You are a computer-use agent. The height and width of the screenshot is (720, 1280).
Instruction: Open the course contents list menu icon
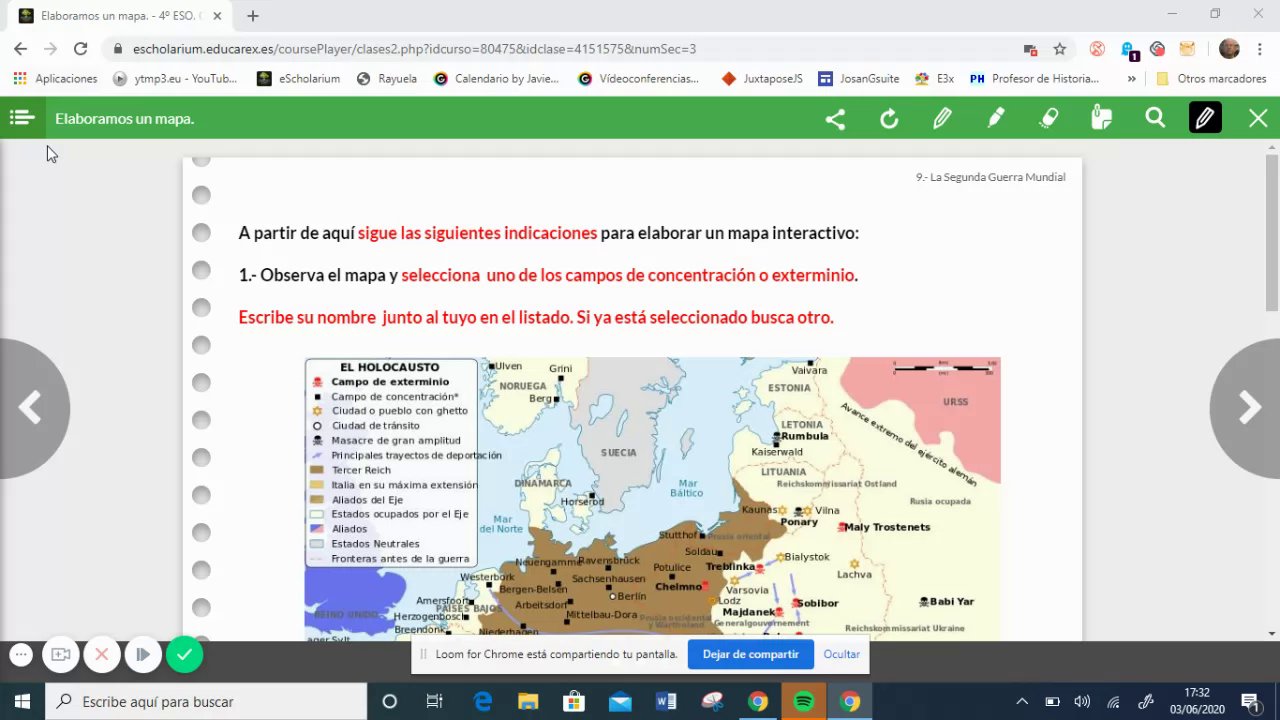[x=22, y=118]
